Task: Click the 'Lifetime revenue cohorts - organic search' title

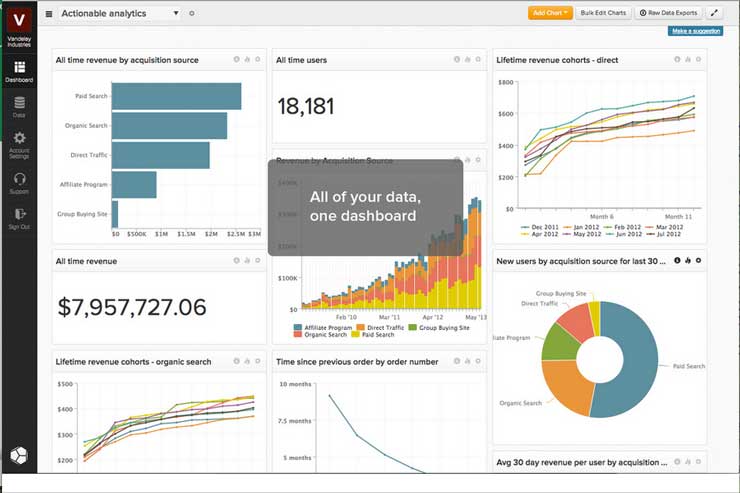Action: click(134, 362)
